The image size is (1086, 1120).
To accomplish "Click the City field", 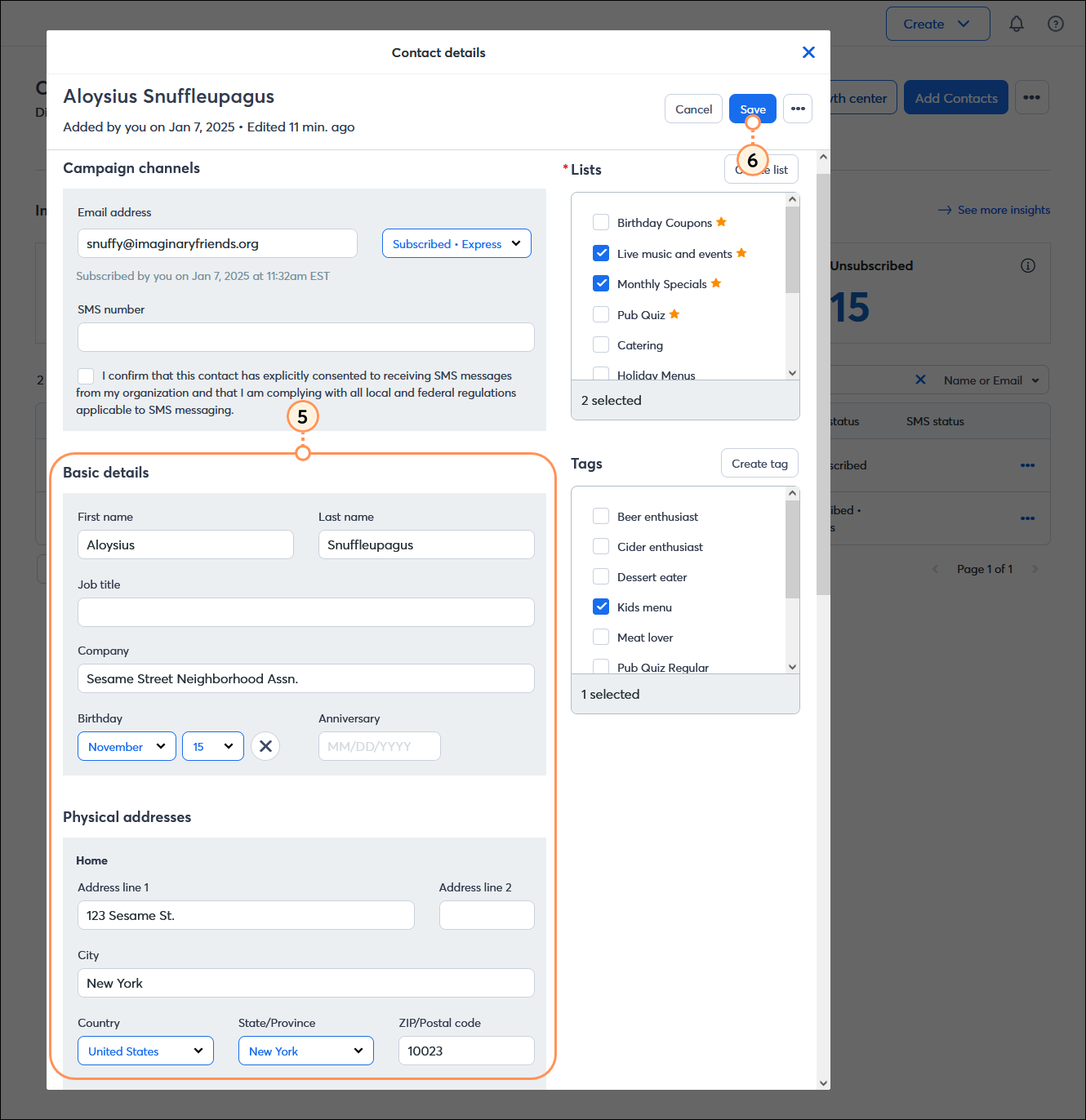I will tap(306, 983).
